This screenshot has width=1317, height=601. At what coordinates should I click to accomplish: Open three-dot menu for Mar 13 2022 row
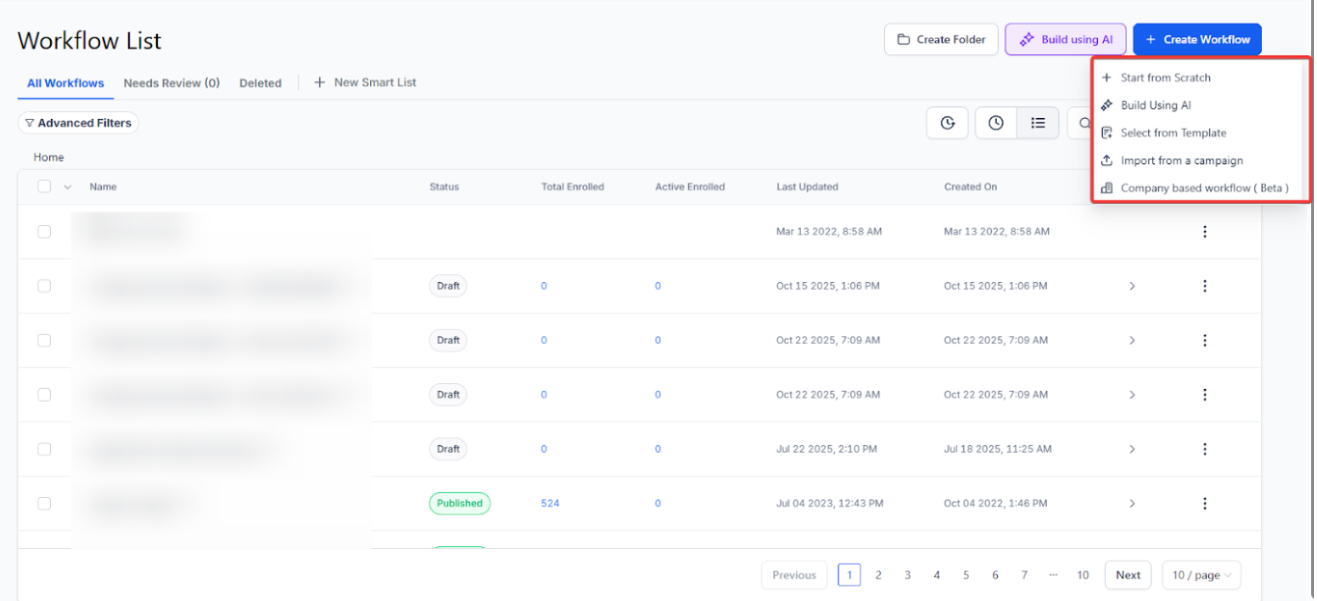pyautogui.click(x=1204, y=232)
